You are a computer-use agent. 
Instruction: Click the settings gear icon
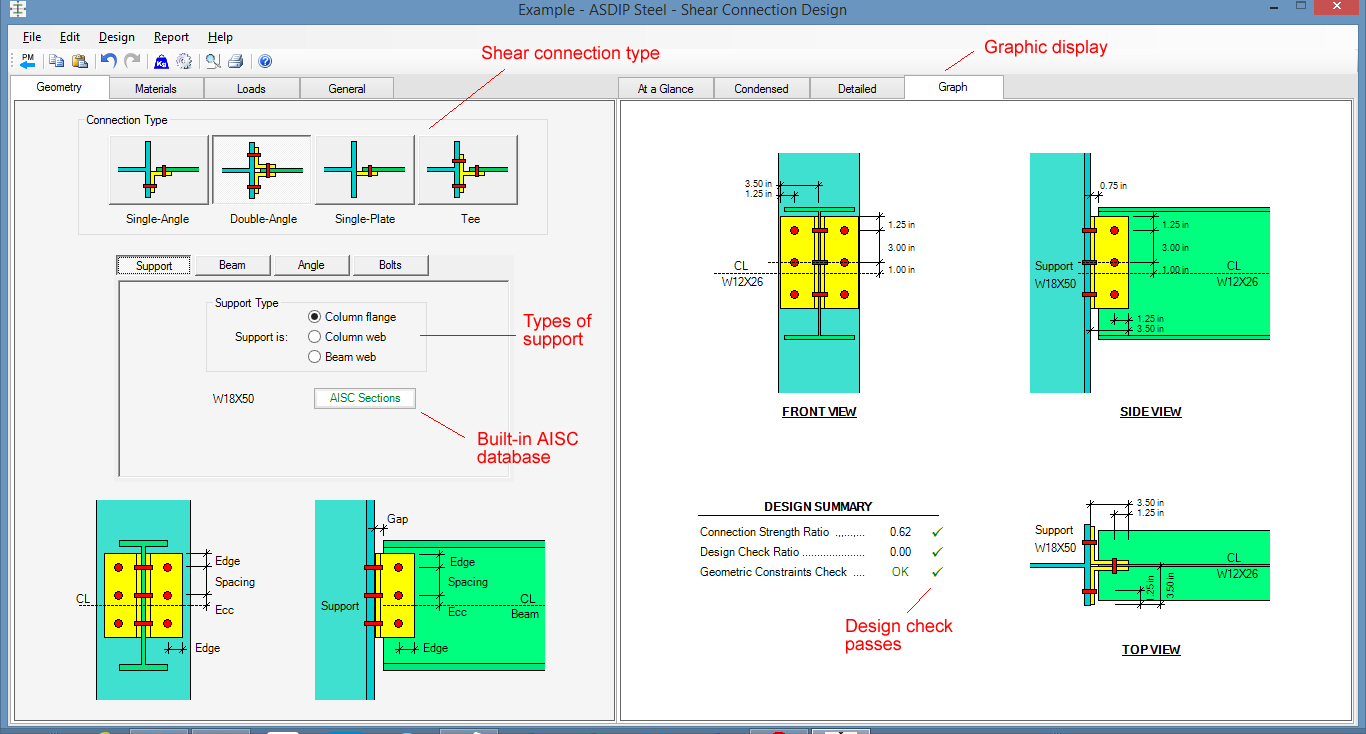click(183, 60)
